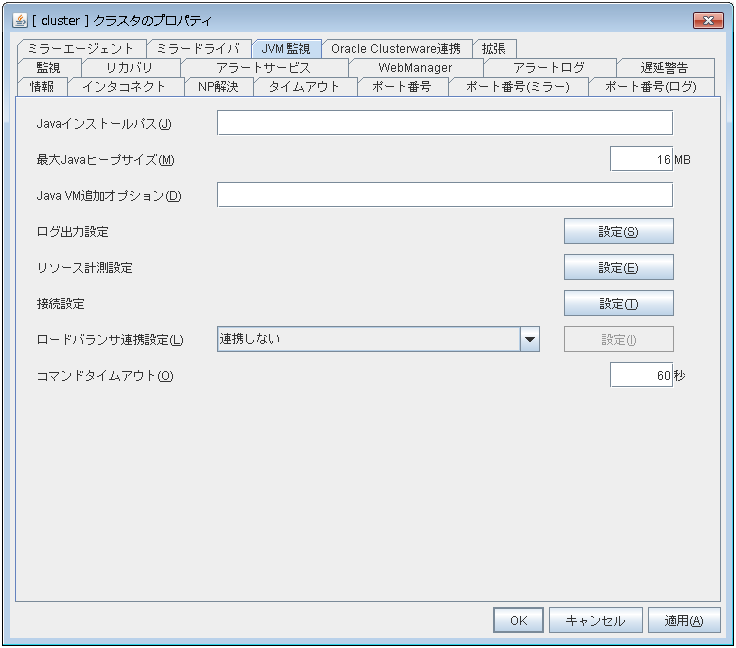Go to the リカバリ tab
The height and width of the screenshot is (648, 736).
[130, 68]
